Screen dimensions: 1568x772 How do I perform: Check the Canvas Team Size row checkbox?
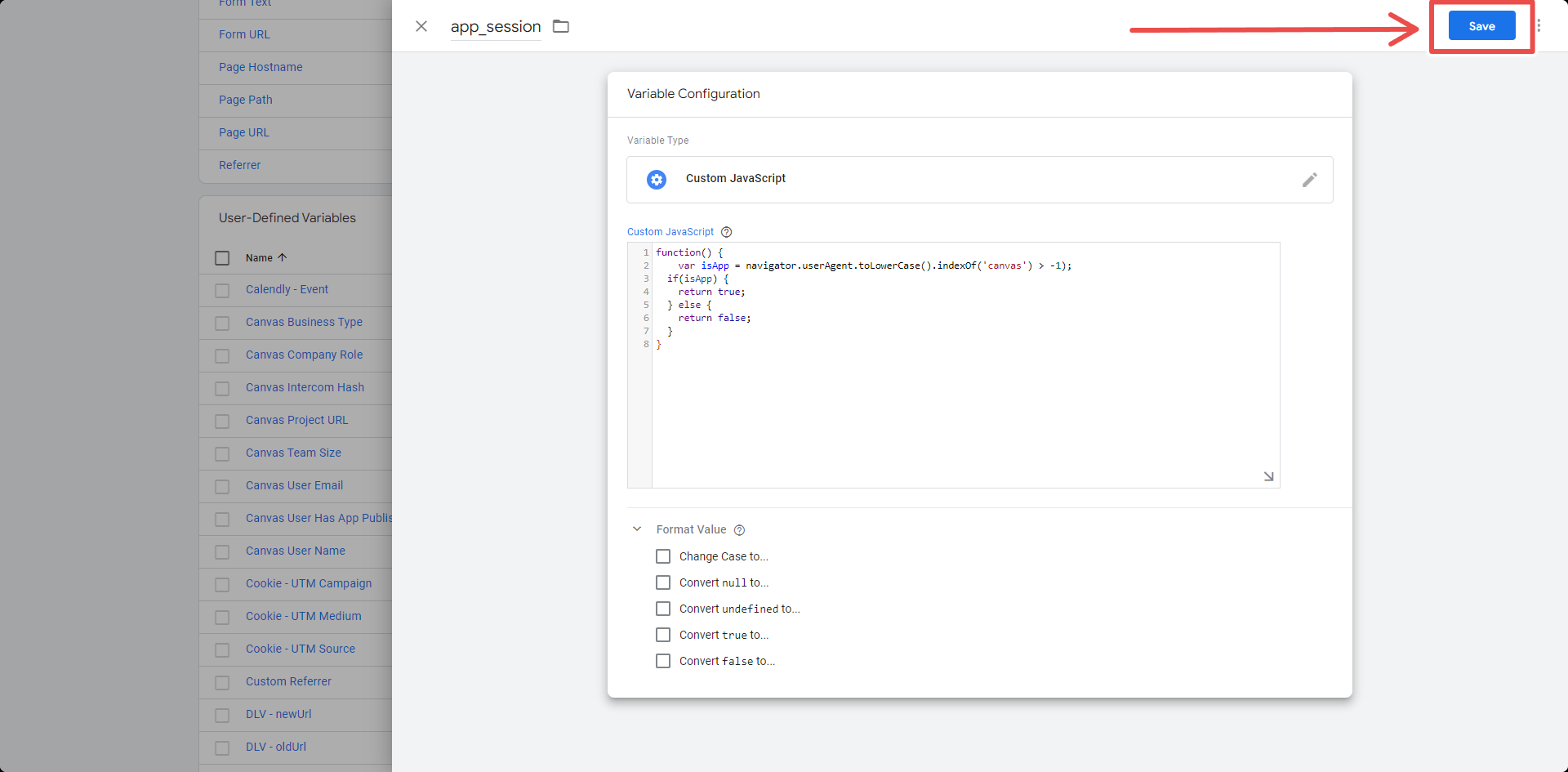coord(222,454)
